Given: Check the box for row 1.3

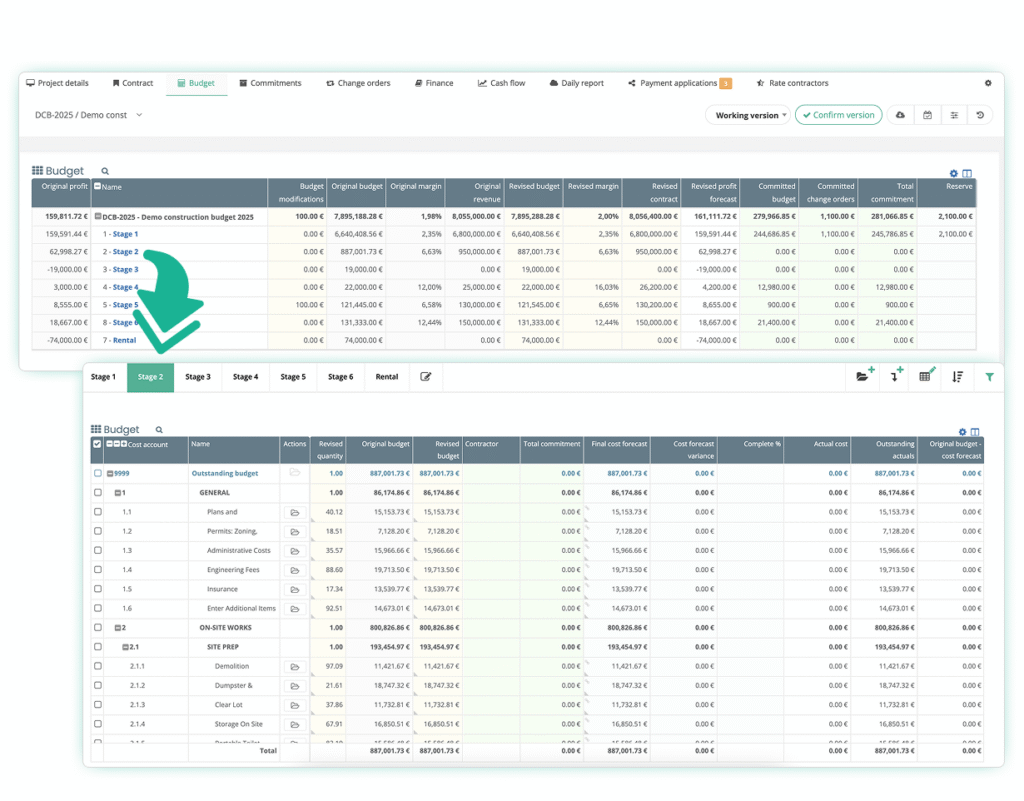Looking at the screenshot, I should click(97, 550).
